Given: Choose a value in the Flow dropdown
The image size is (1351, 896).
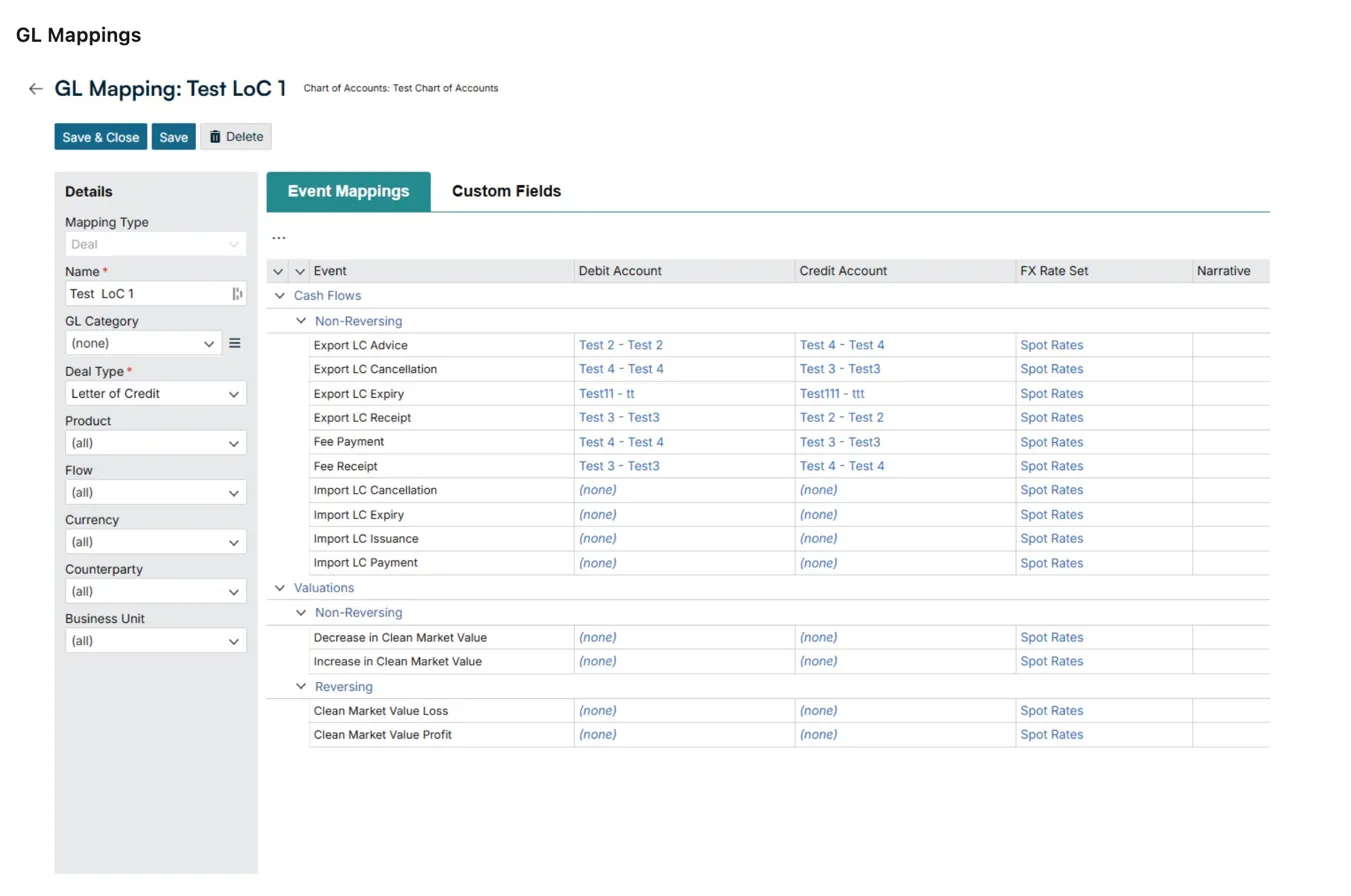Looking at the screenshot, I should click(156, 493).
